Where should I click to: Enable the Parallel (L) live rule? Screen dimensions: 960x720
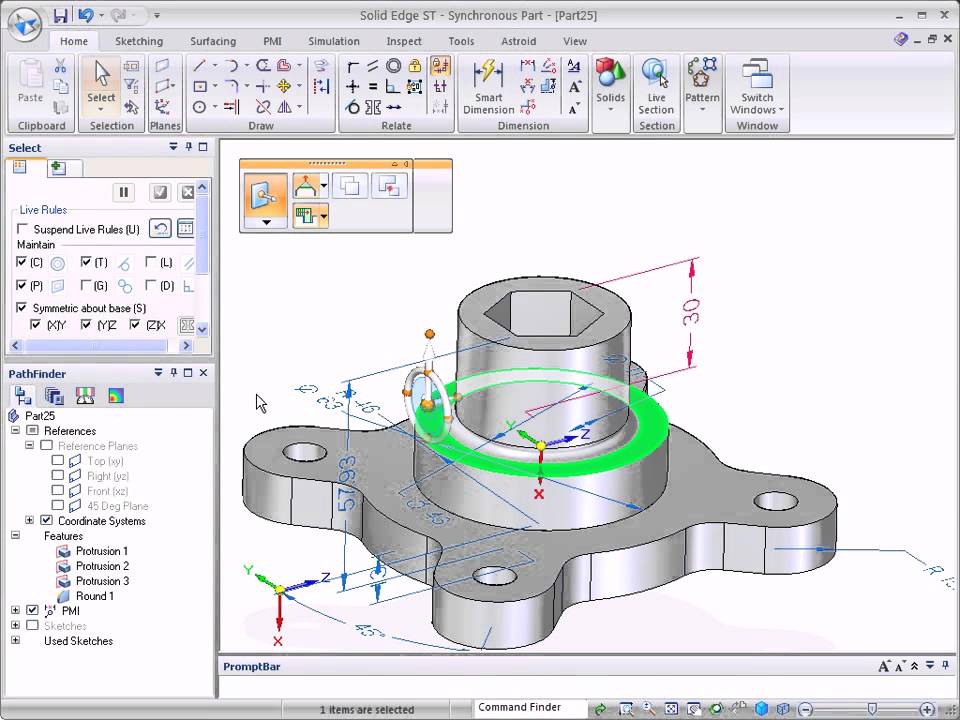pyautogui.click(x=151, y=261)
